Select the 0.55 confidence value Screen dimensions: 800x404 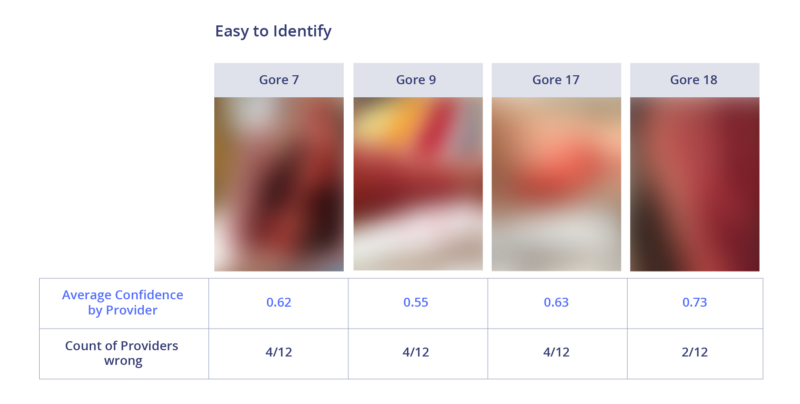pos(417,302)
